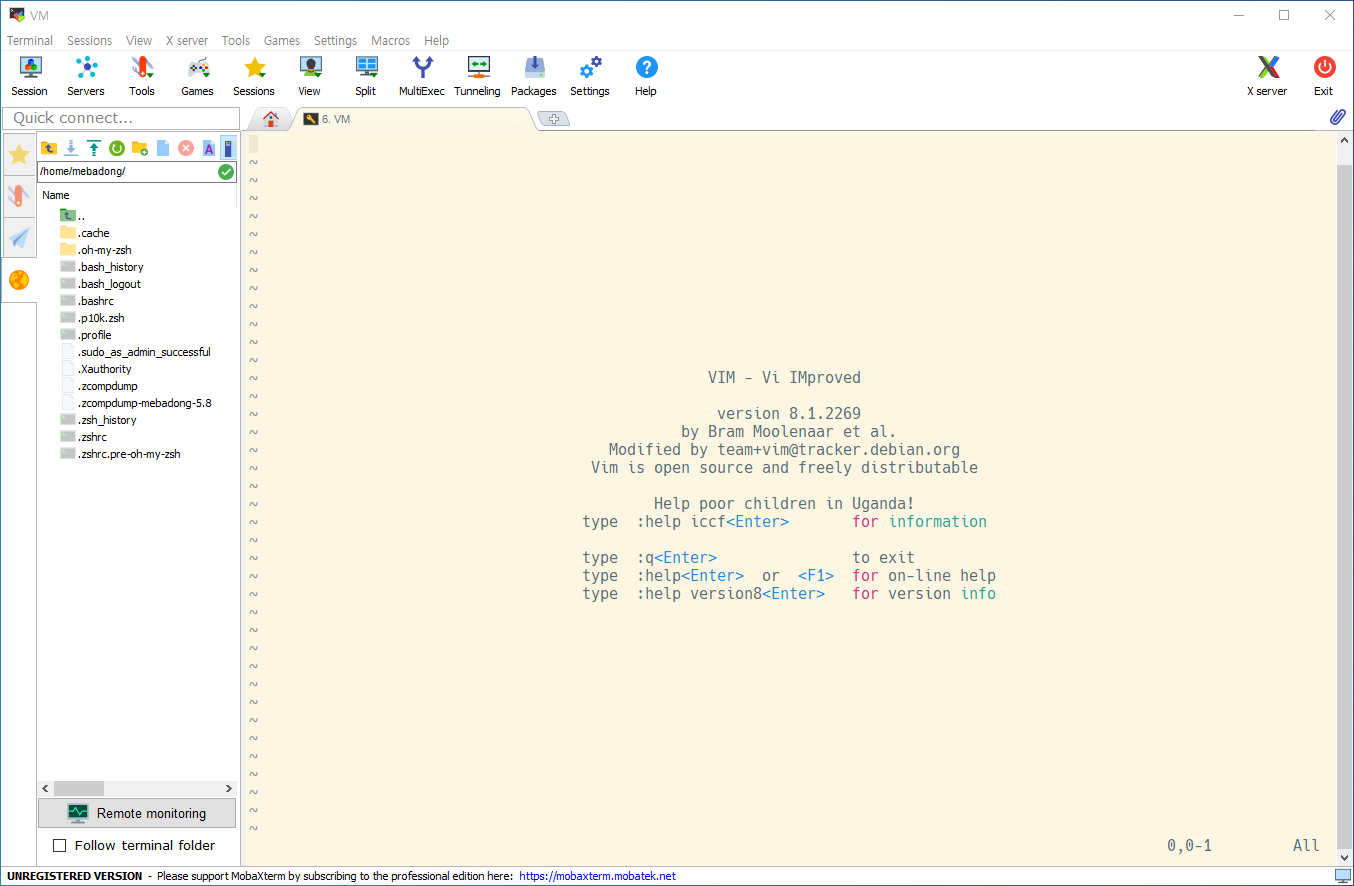This screenshot has height=886, width=1354.
Task: Select the .sudo_as_admin_successful file
Action: tap(135, 352)
